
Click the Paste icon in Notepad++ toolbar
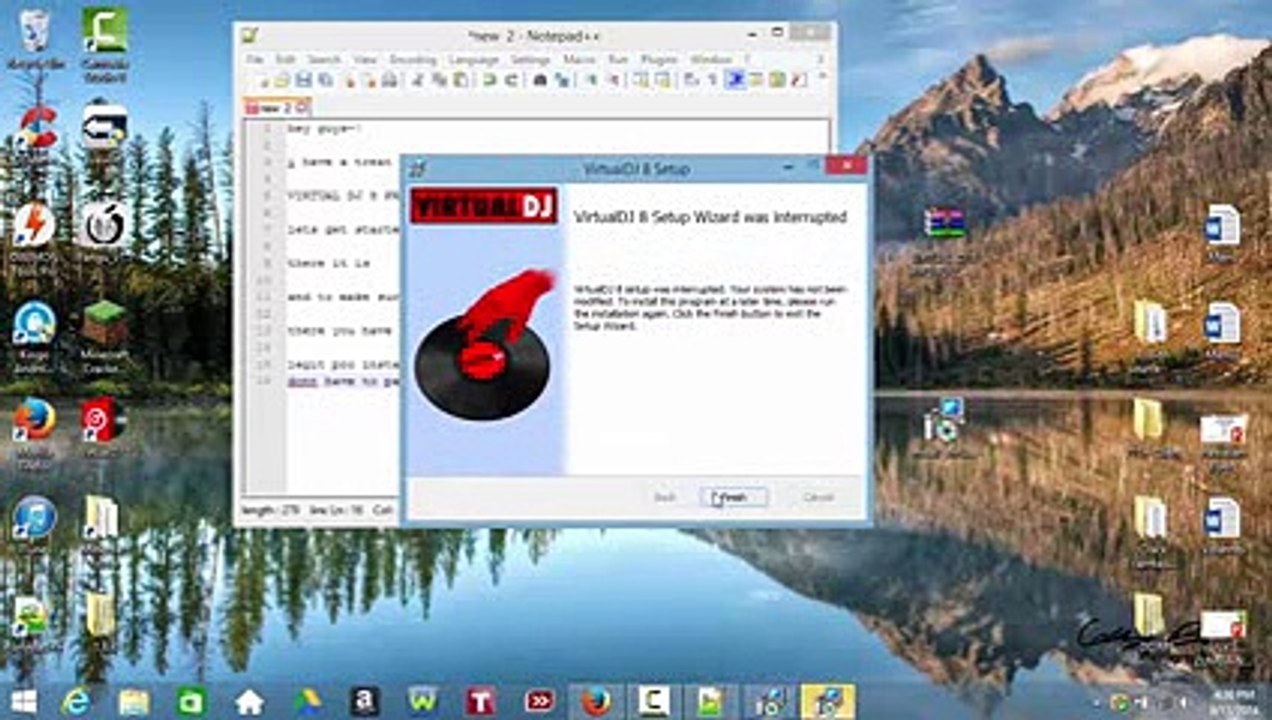[460, 80]
